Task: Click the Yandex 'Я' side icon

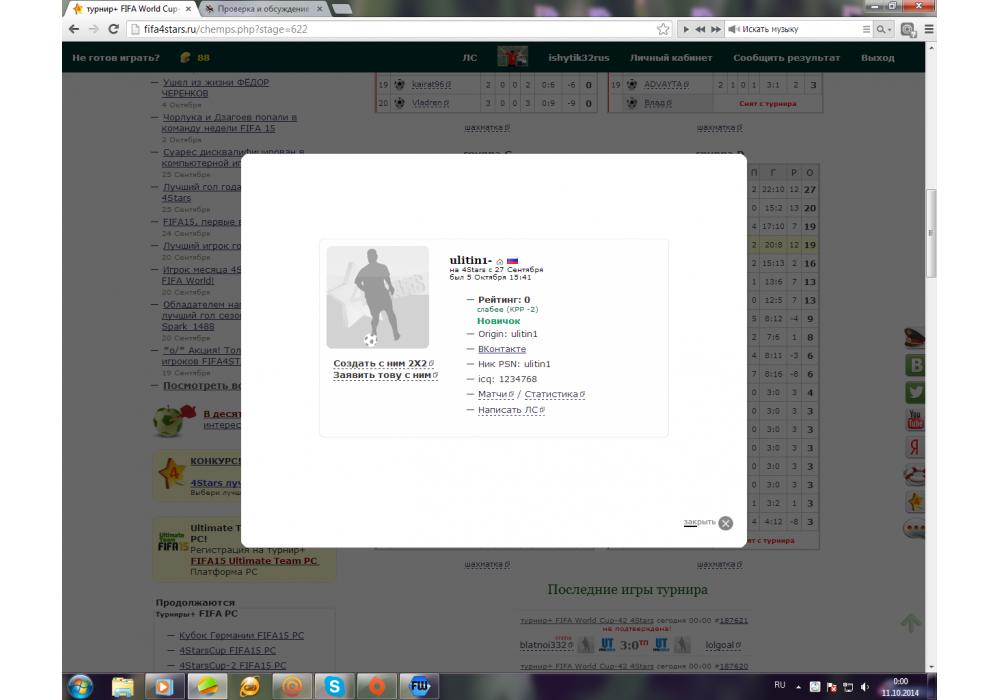Action: click(x=915, y=447)
